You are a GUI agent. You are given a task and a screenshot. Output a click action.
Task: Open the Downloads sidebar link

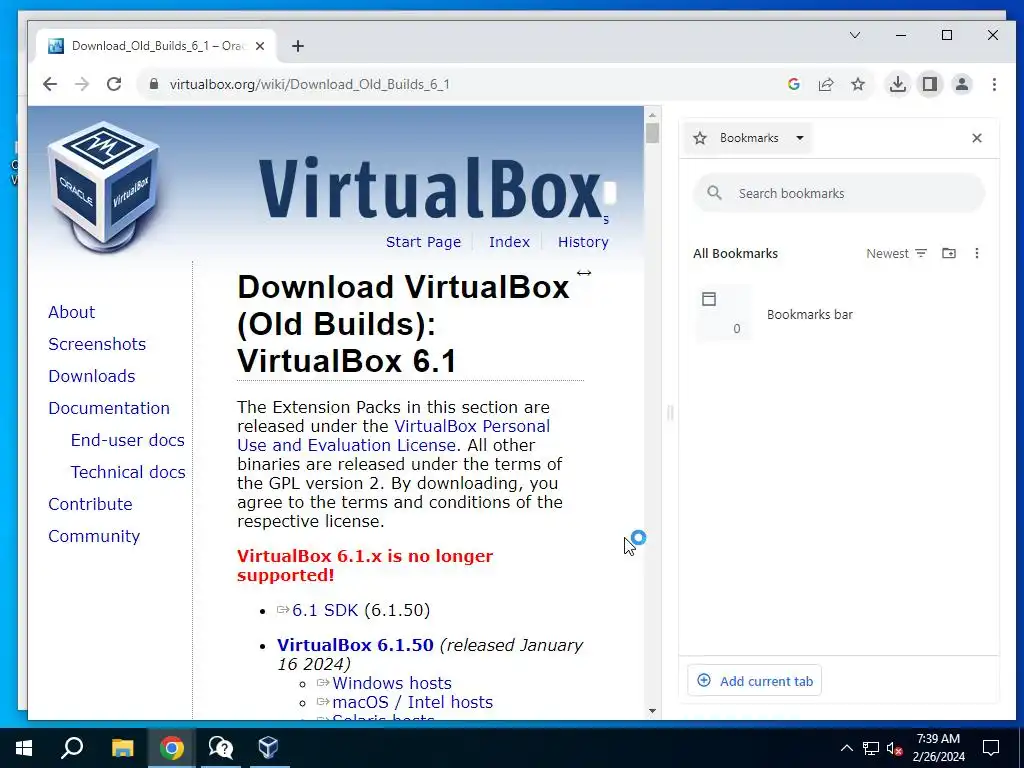91,376
